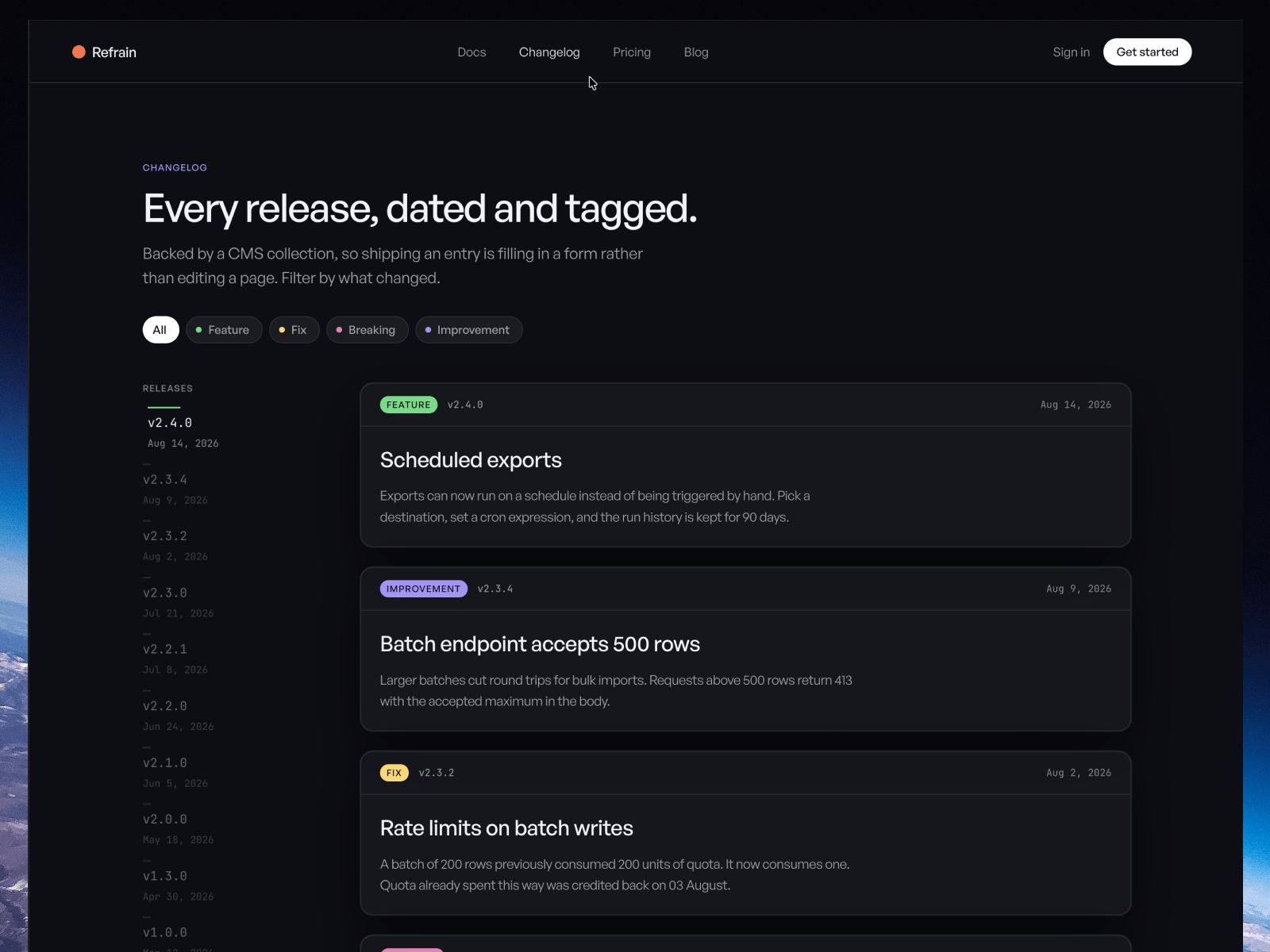Click Jun 24, 2026 date under sidebar v2.2.0

(x=178, y=727)
